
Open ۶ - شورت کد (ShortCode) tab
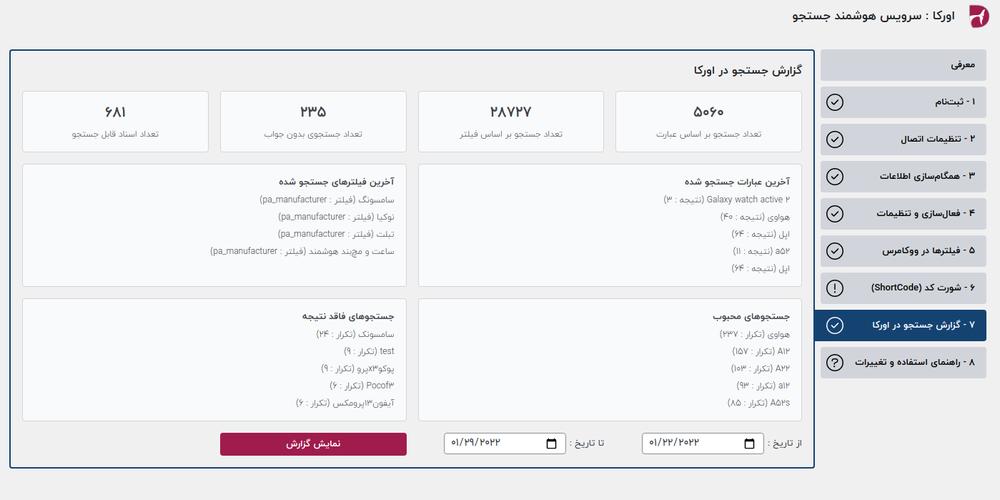coord(903,288)
